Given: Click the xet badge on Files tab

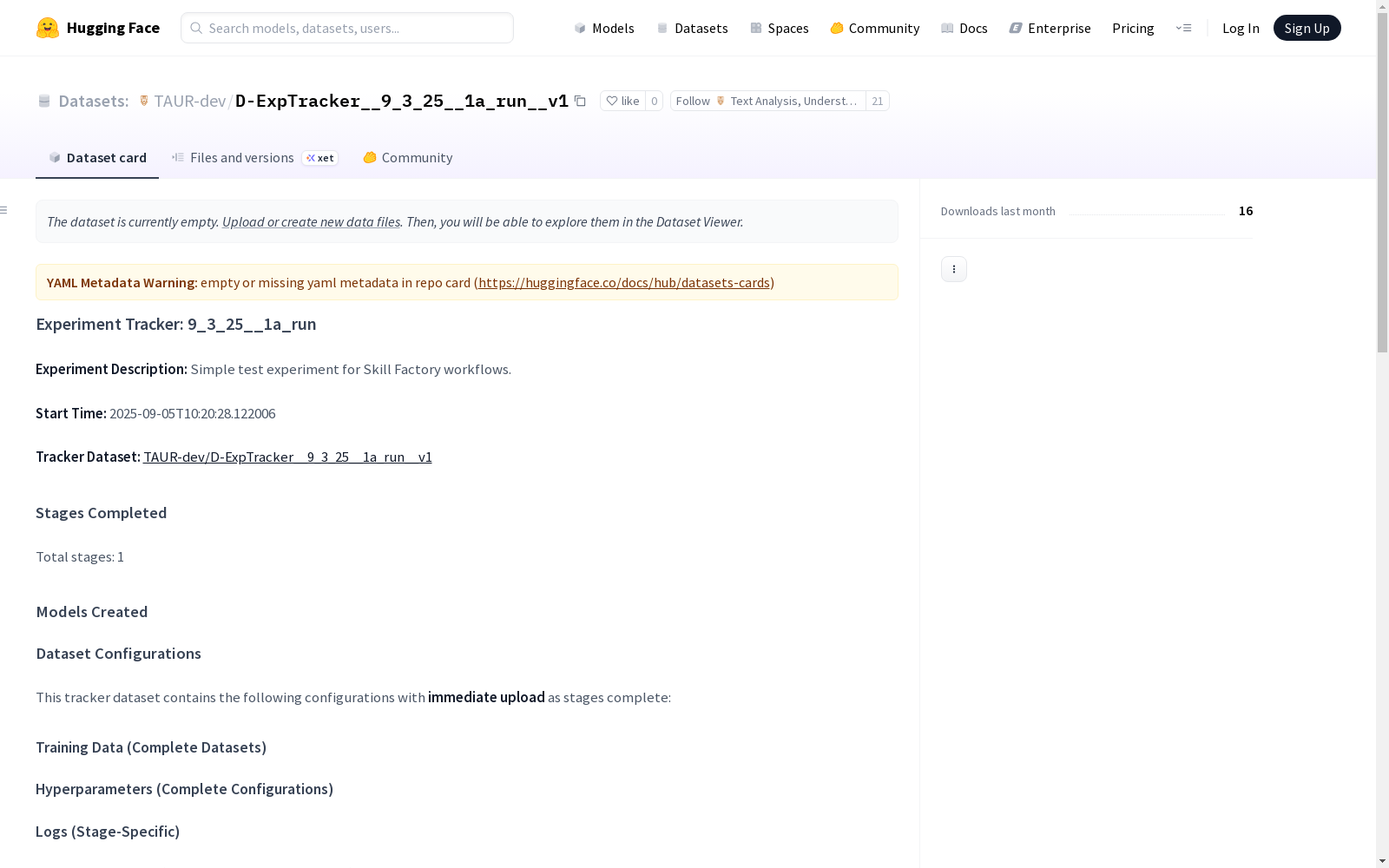Looking at the screenshot, I should click(320, 158).
